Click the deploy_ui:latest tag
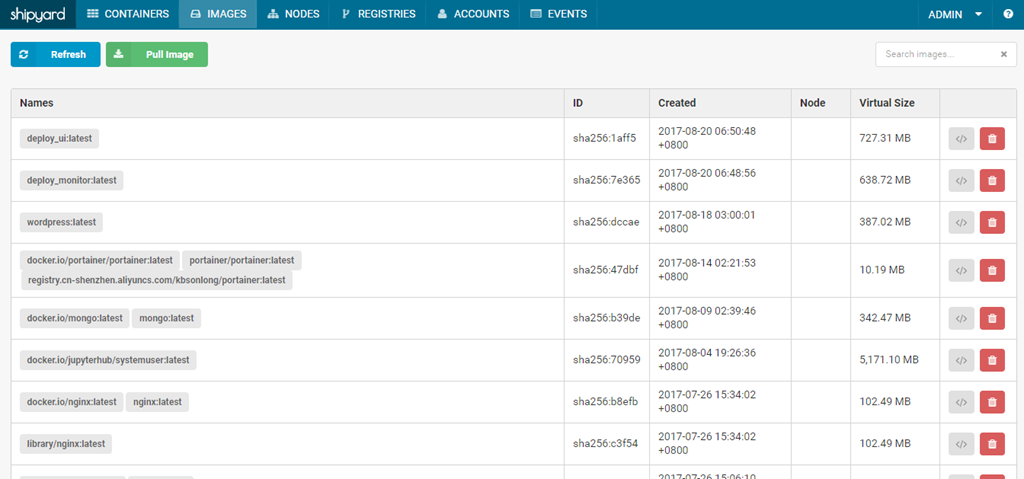This screenshot has height=479, width=1024. (x=59, y=139)
